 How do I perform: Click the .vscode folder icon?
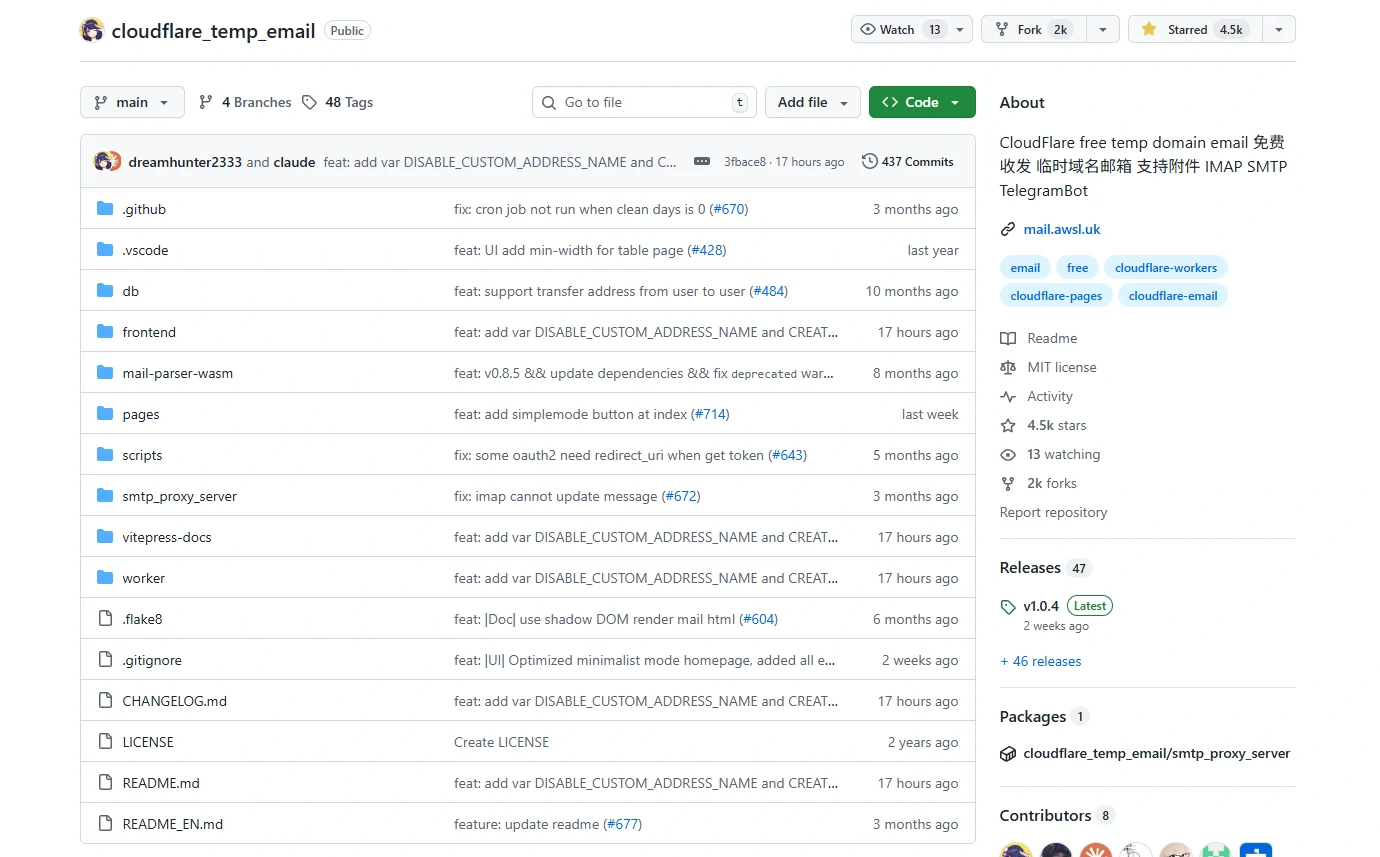tap(105, 250)
